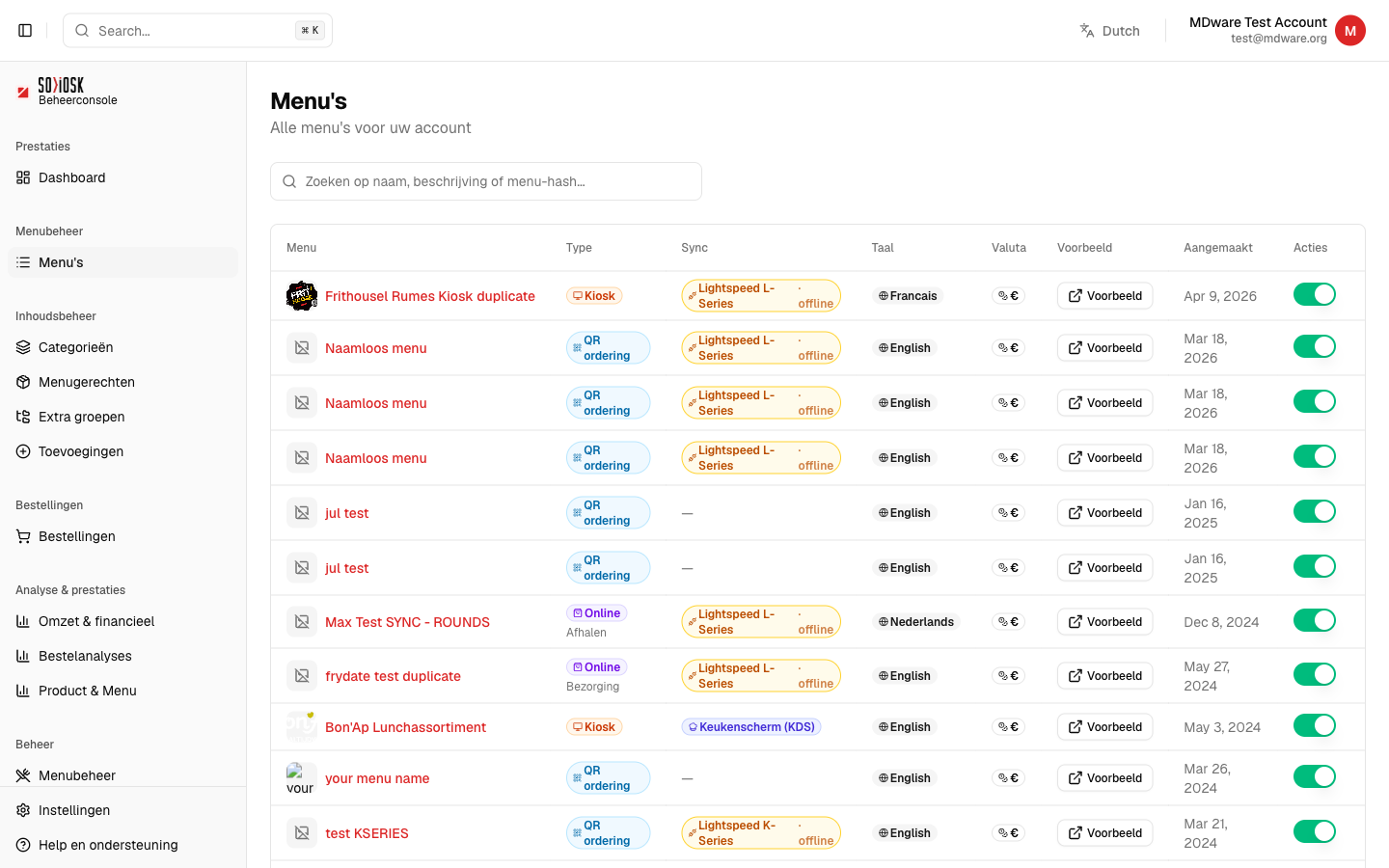Collapse the sidebar panel icon
This screenshot has width=1389, height=868.
click(x=25, y=31)
